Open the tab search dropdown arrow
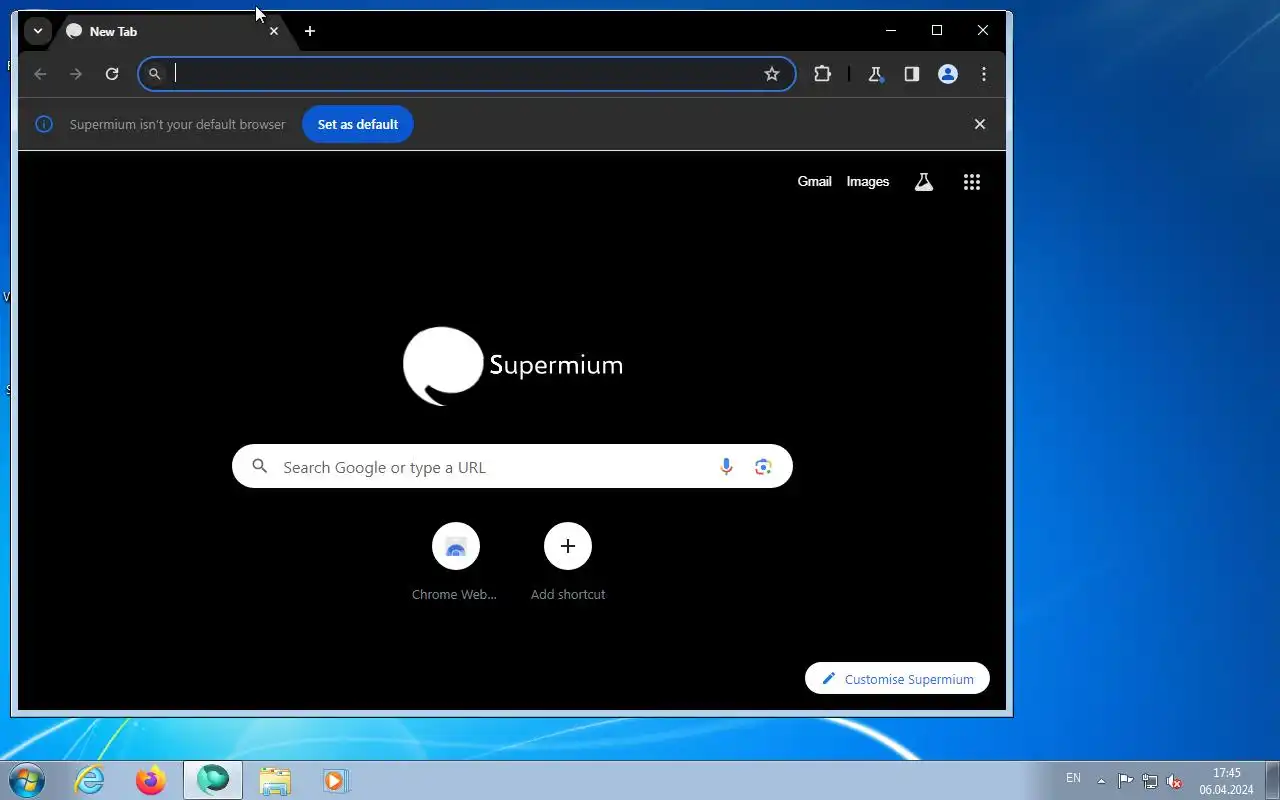1280x800 pixels. point(37,31)
